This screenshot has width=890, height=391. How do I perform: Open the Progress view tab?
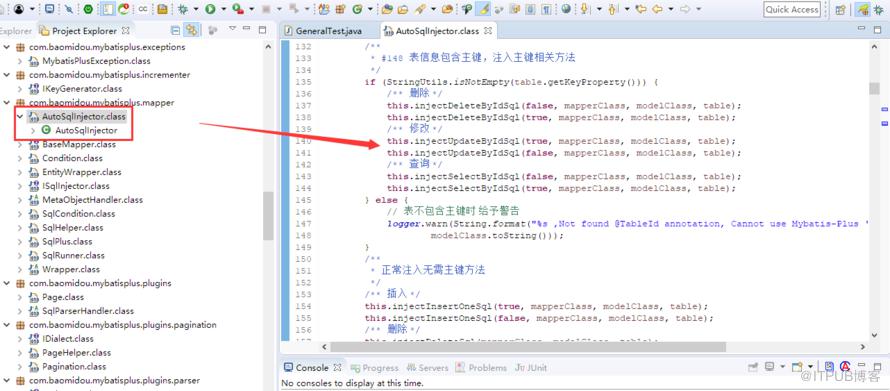(x=375, y=368)
